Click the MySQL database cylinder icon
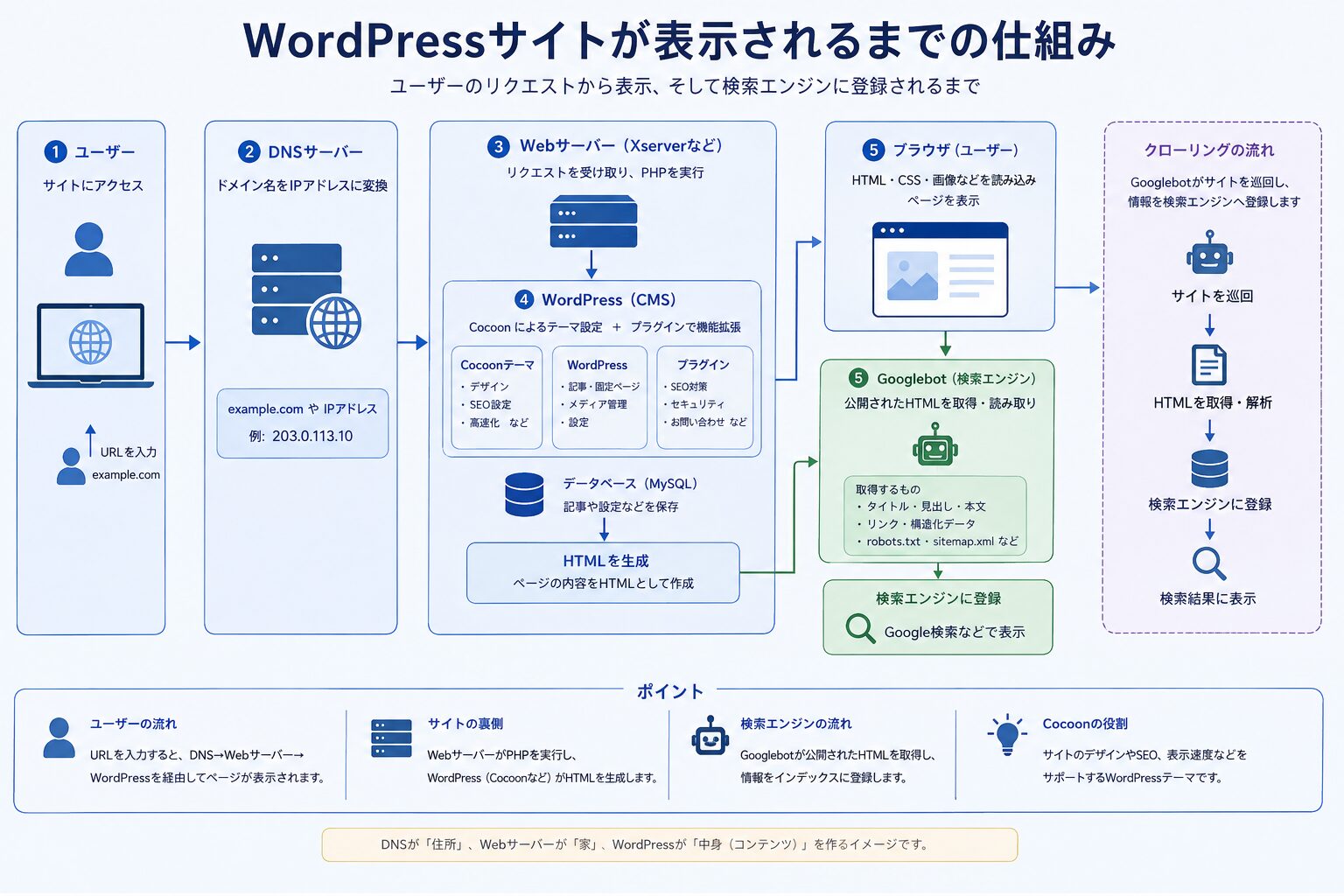Image resolution: width=1344 pixels, height=896 pixels. (x=524, y=494)
